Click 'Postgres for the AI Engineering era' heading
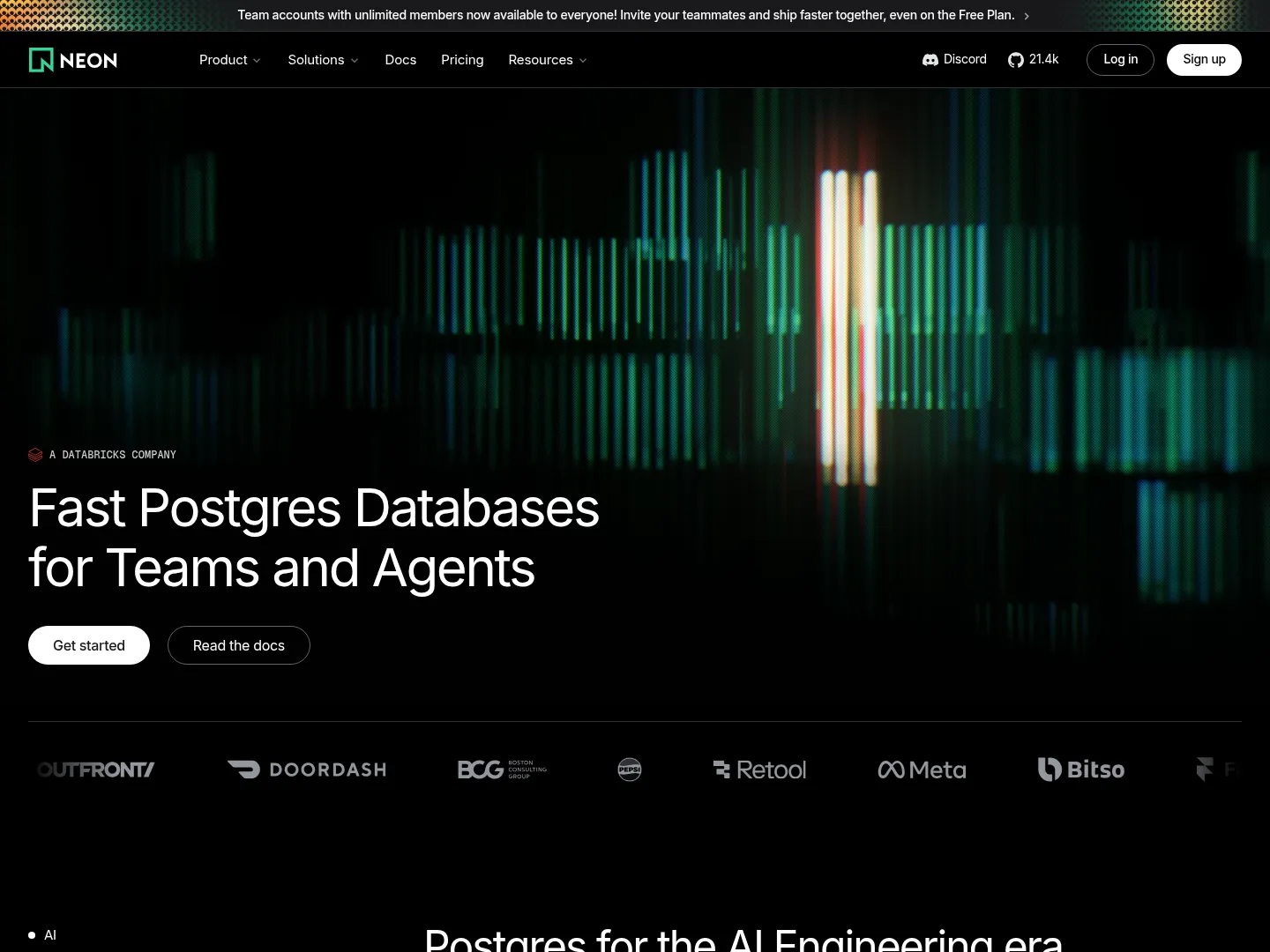Screen dimensions: 1270x952 [743, 940]
